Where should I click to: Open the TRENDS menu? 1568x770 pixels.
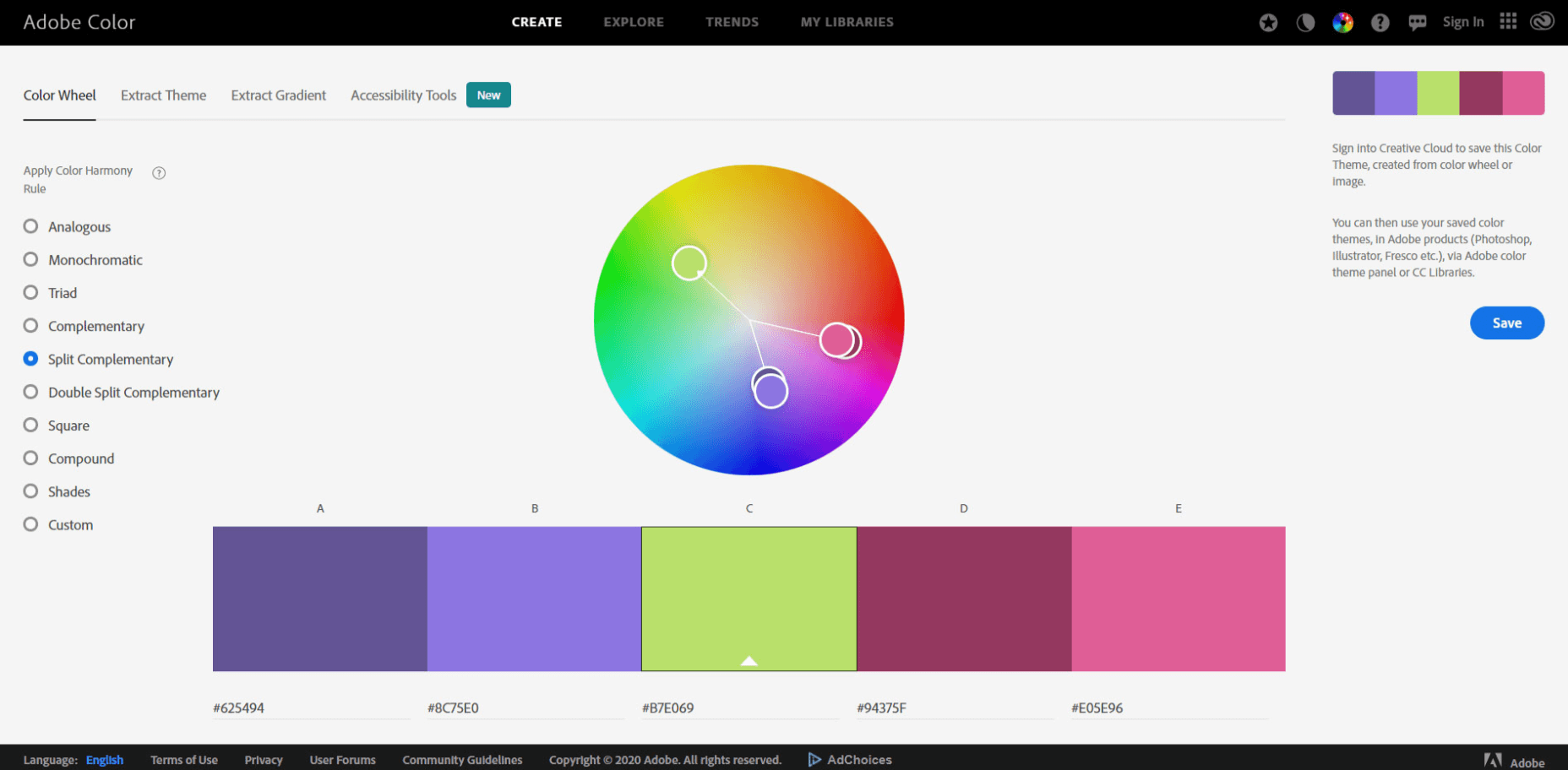point(732,22)
